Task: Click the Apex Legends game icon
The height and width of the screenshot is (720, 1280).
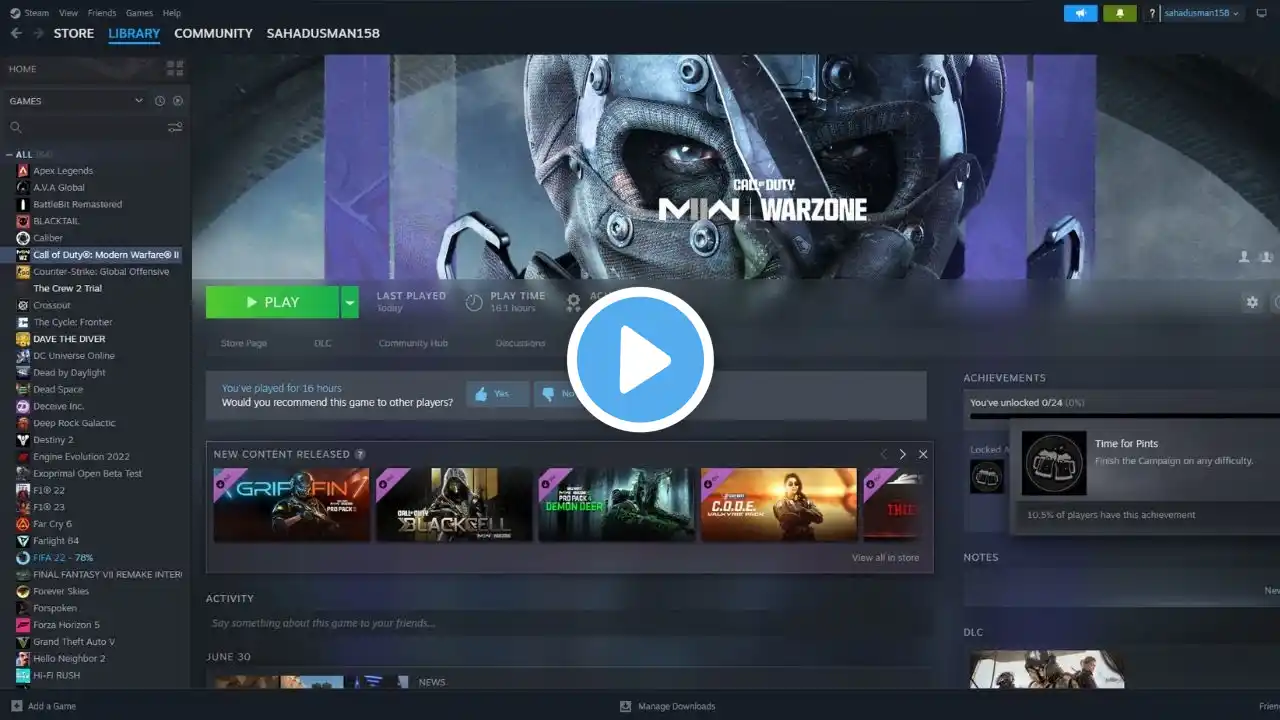Action: click(24, 171)
